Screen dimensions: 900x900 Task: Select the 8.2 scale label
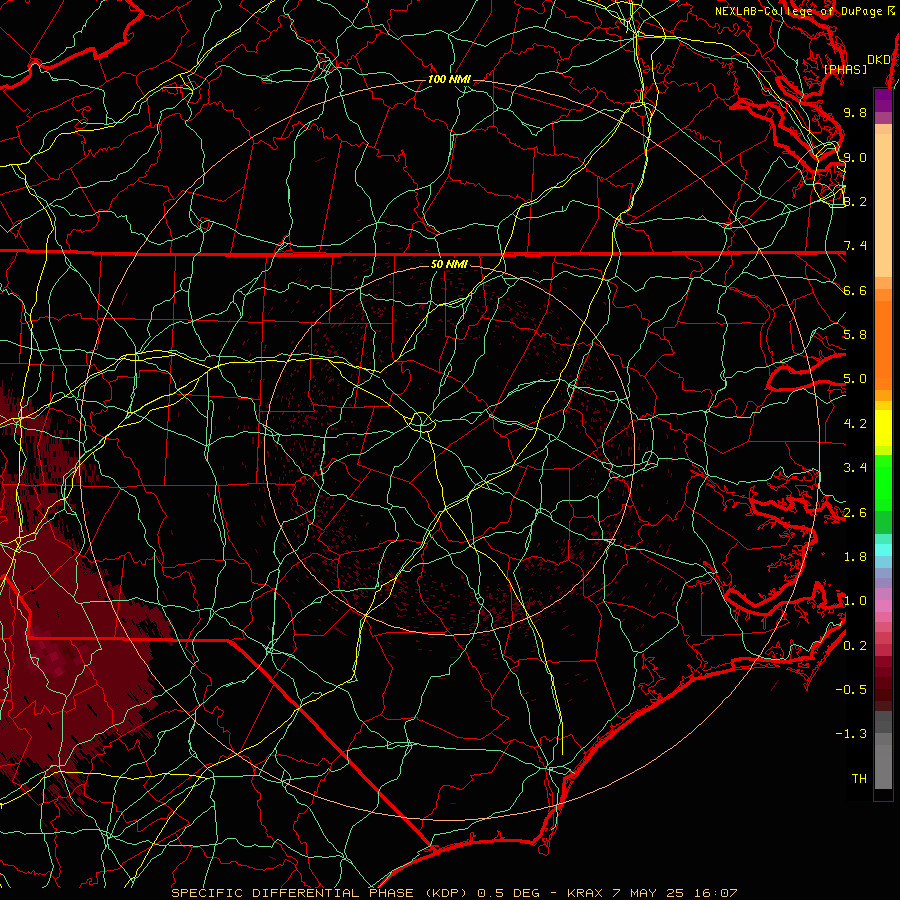click(855, 201)
